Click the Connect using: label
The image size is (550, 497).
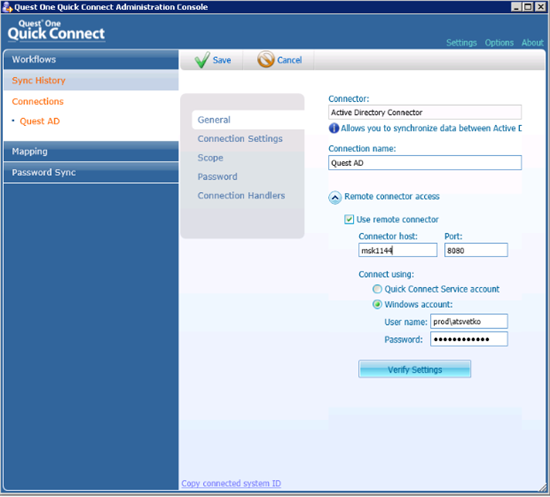tap(386, 274)
